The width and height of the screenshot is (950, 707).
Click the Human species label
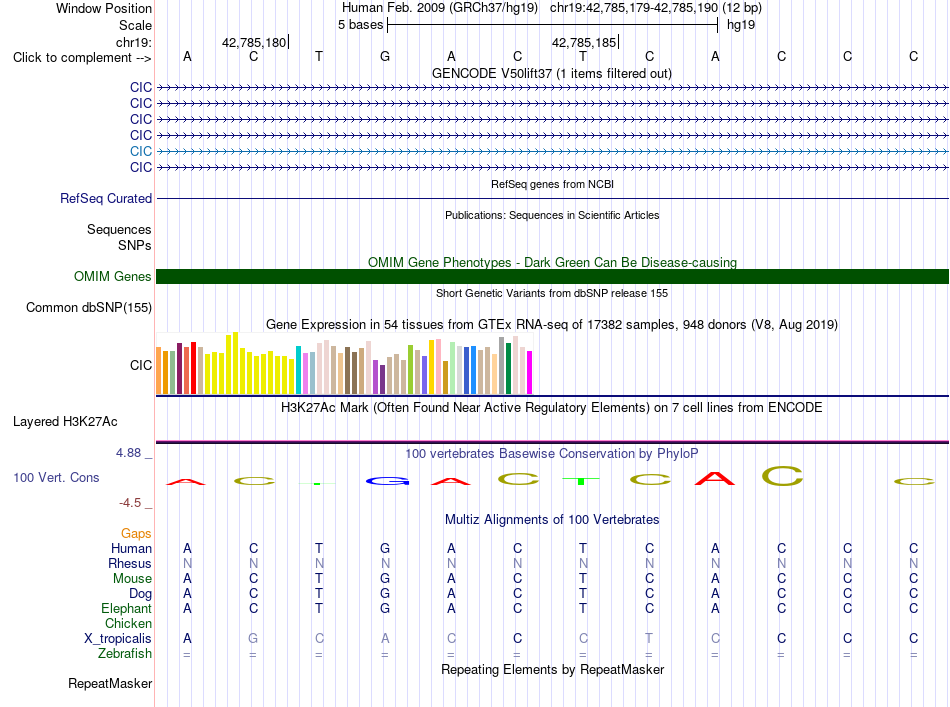[131, 548]
